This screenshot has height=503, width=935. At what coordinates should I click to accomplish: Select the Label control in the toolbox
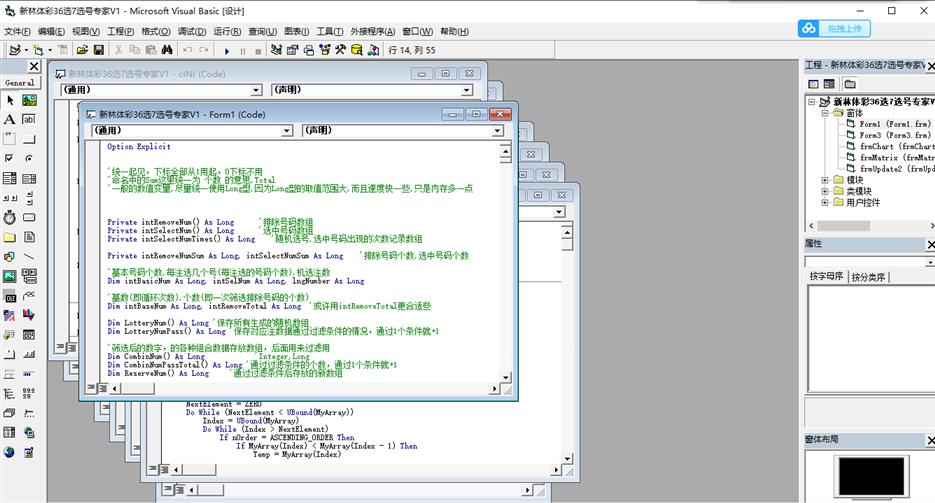point(10,119)
